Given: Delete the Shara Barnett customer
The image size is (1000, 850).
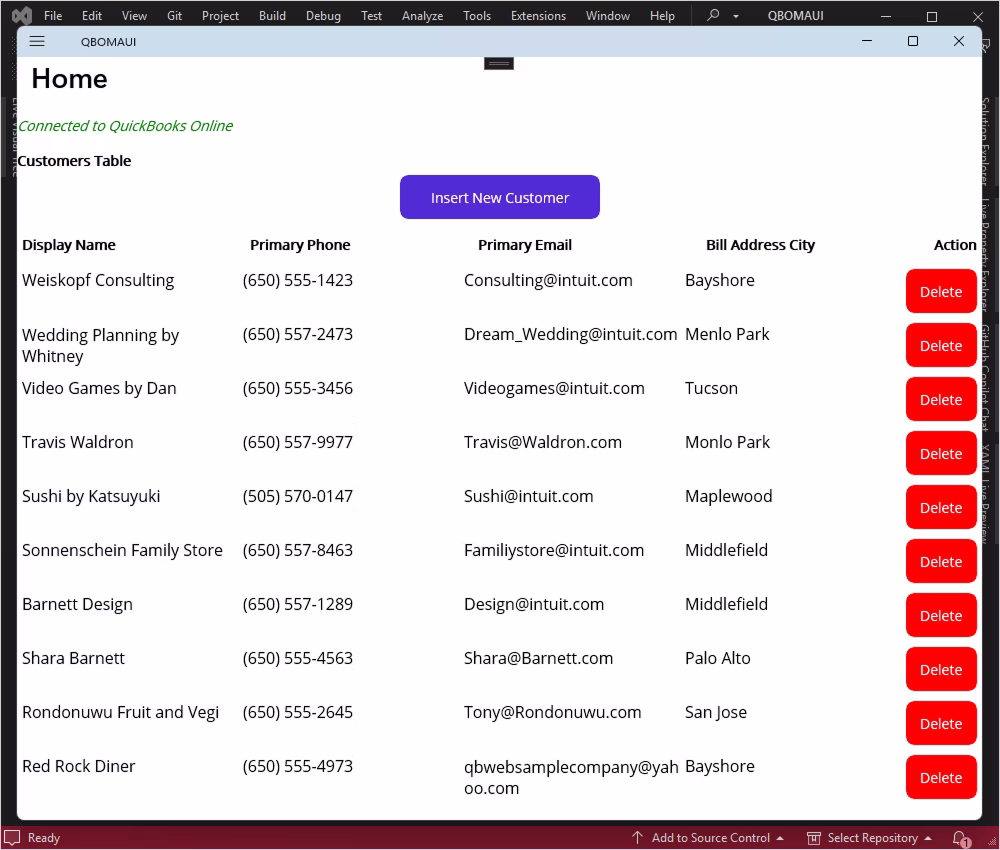Looking at the screenshot, I should coord(941,670).
